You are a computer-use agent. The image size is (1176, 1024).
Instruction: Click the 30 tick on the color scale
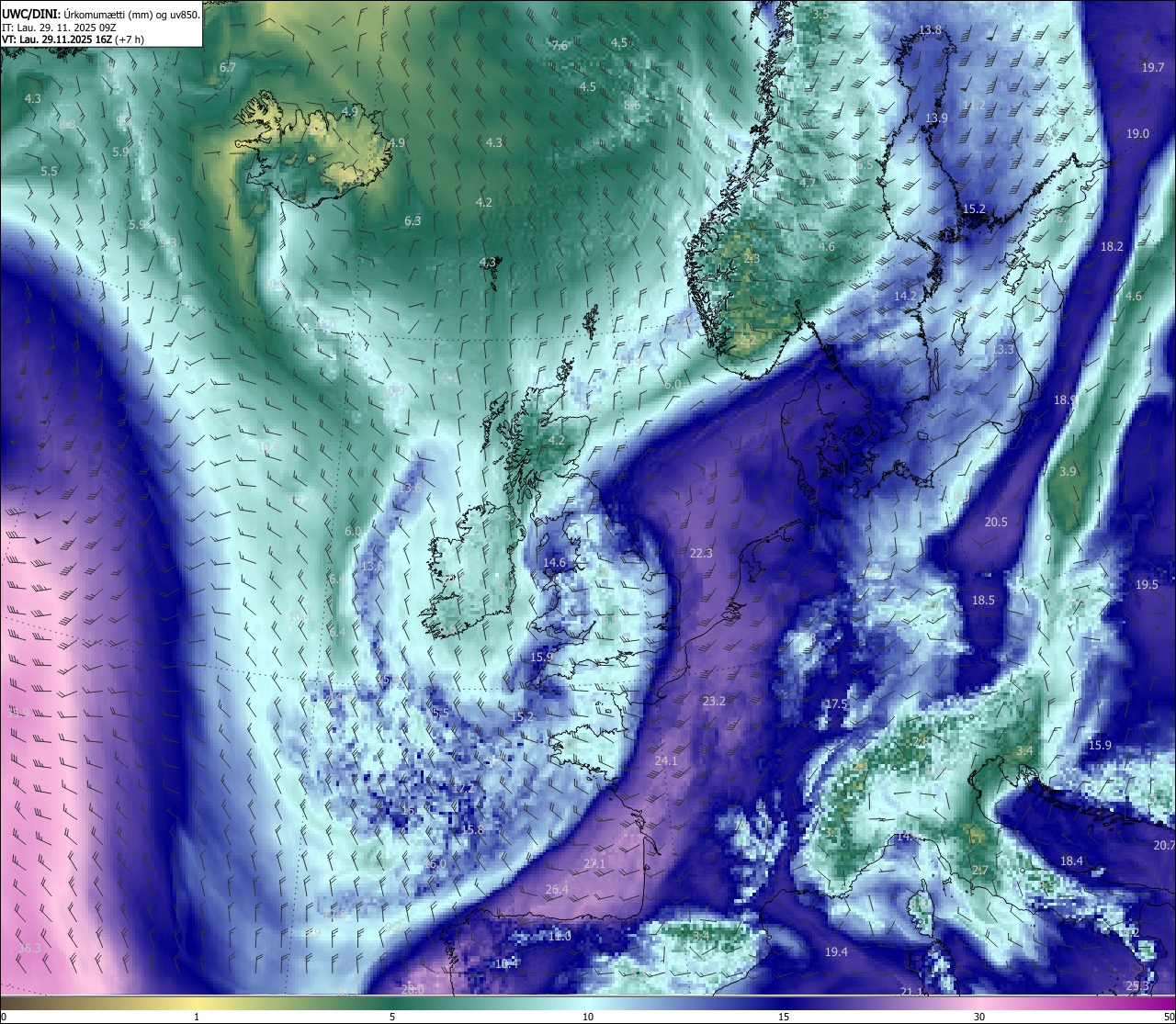pos(979,1017)
